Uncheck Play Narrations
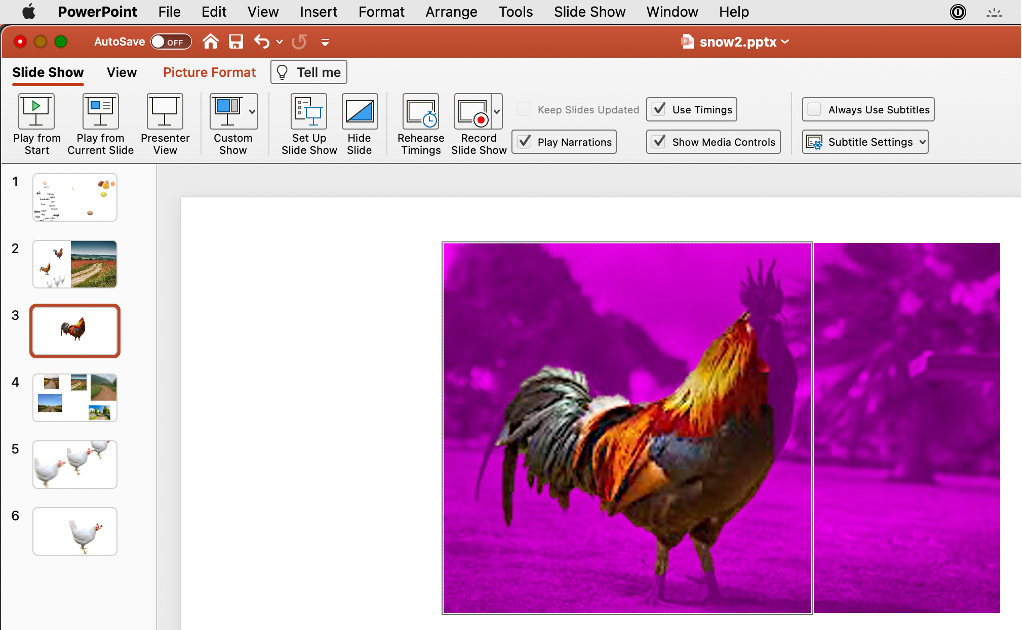Image resolution: width=1022 pixels, height=630 pixels. pos(525,141)
